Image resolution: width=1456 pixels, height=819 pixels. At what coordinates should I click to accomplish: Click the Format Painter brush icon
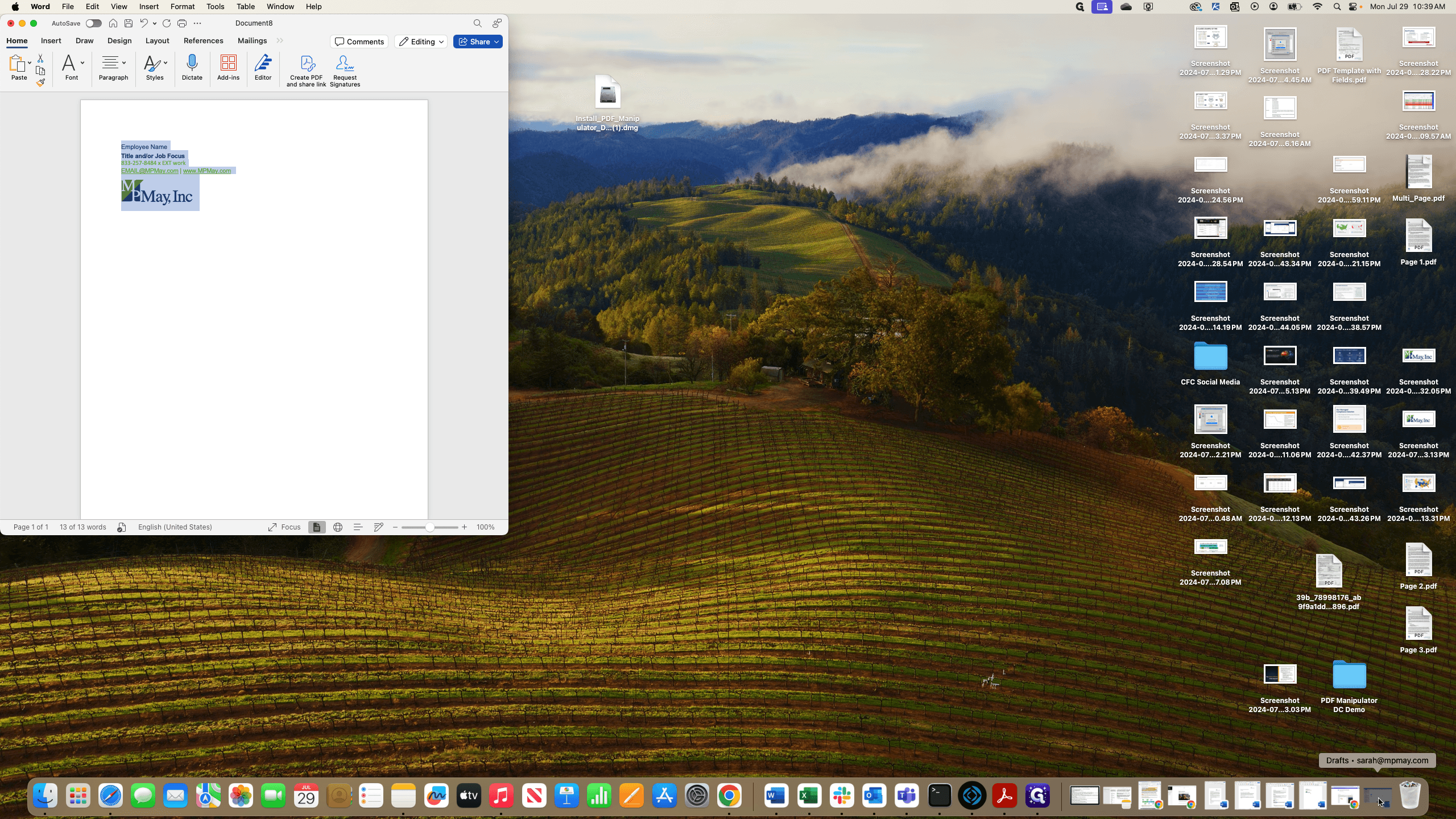pos(40,83)
